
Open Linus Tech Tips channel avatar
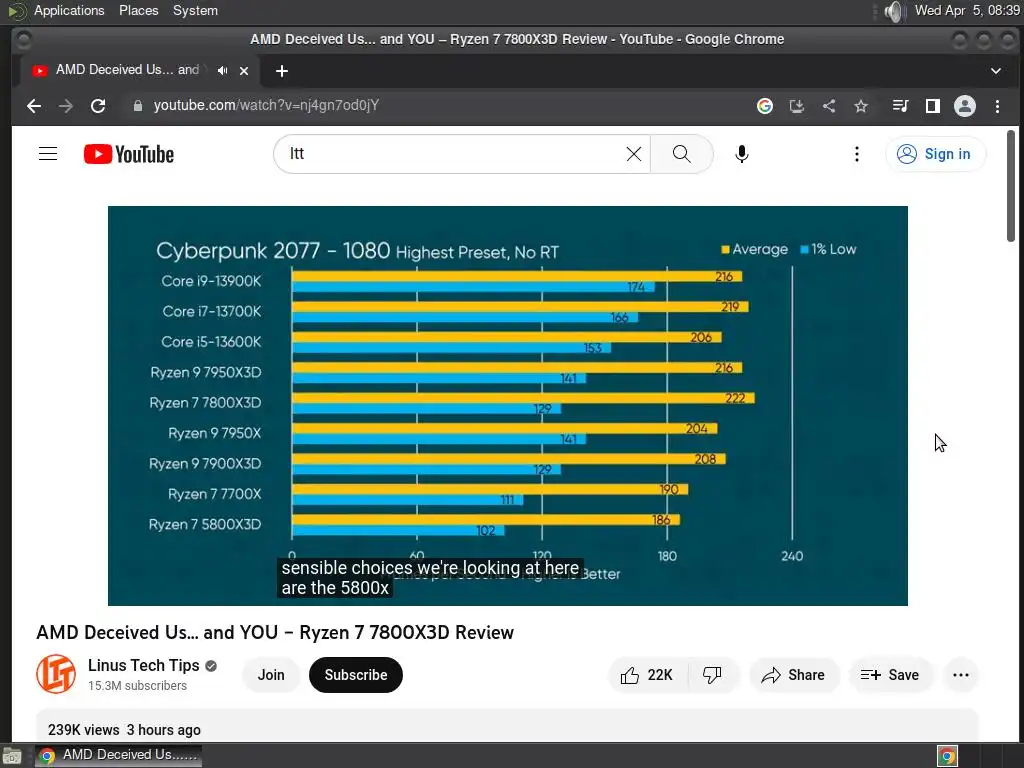coord(56,674)
